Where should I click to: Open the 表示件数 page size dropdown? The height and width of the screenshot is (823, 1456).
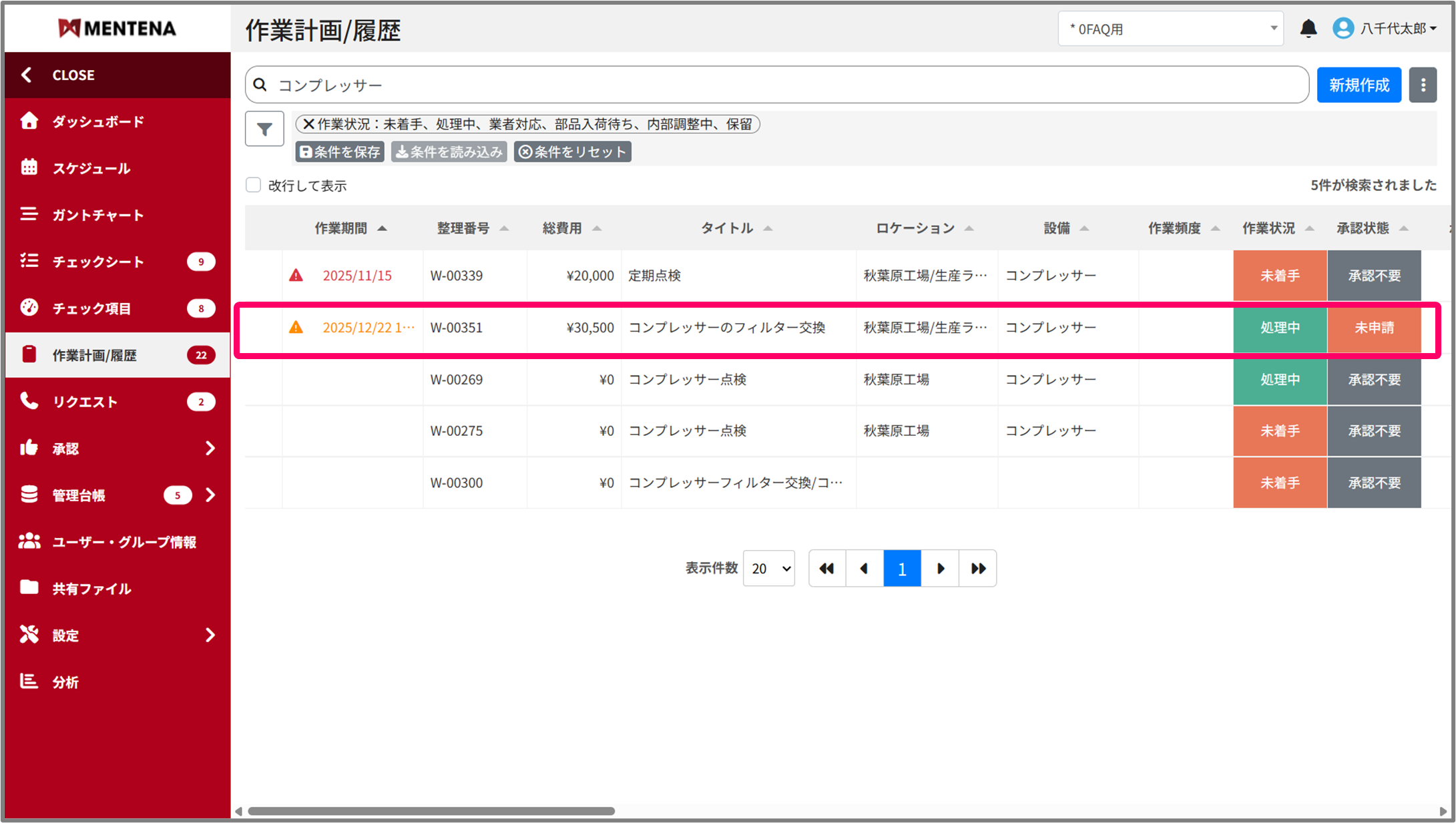[769, 569]
